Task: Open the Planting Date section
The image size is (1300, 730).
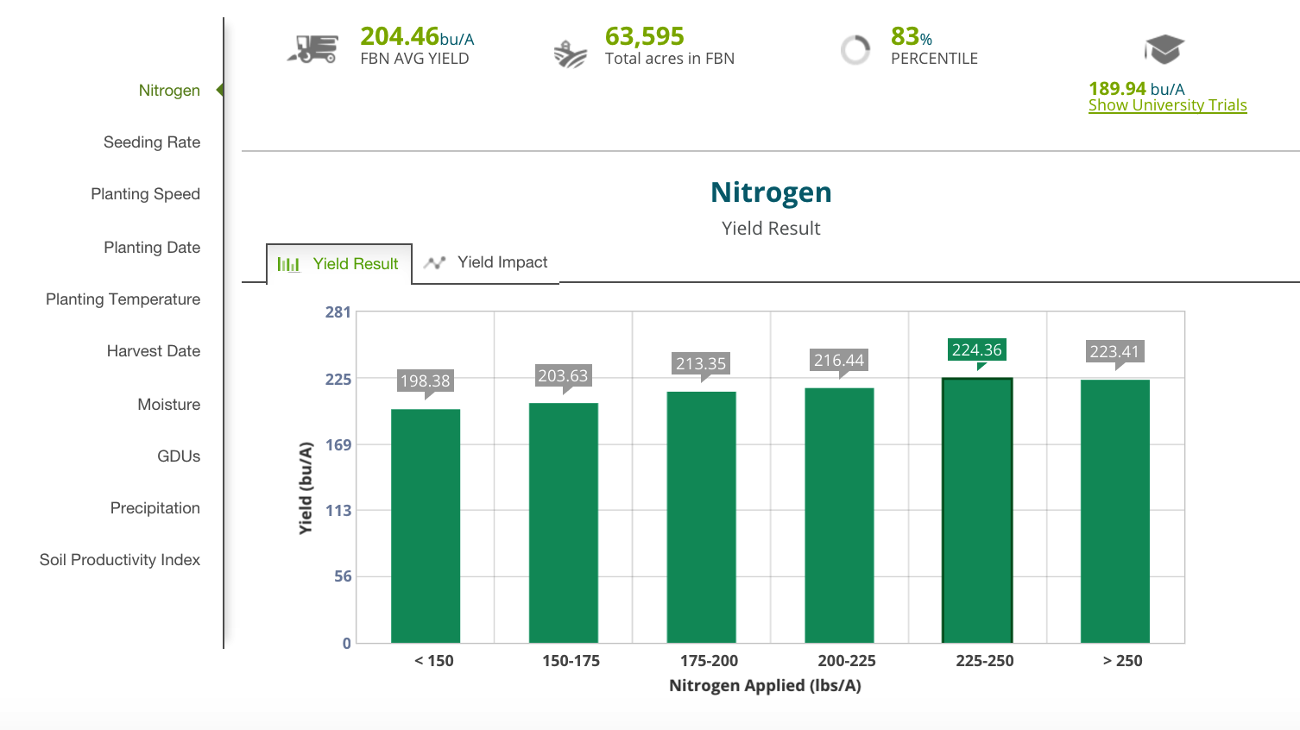Action: pyautogui.click(x=152, y=247)
